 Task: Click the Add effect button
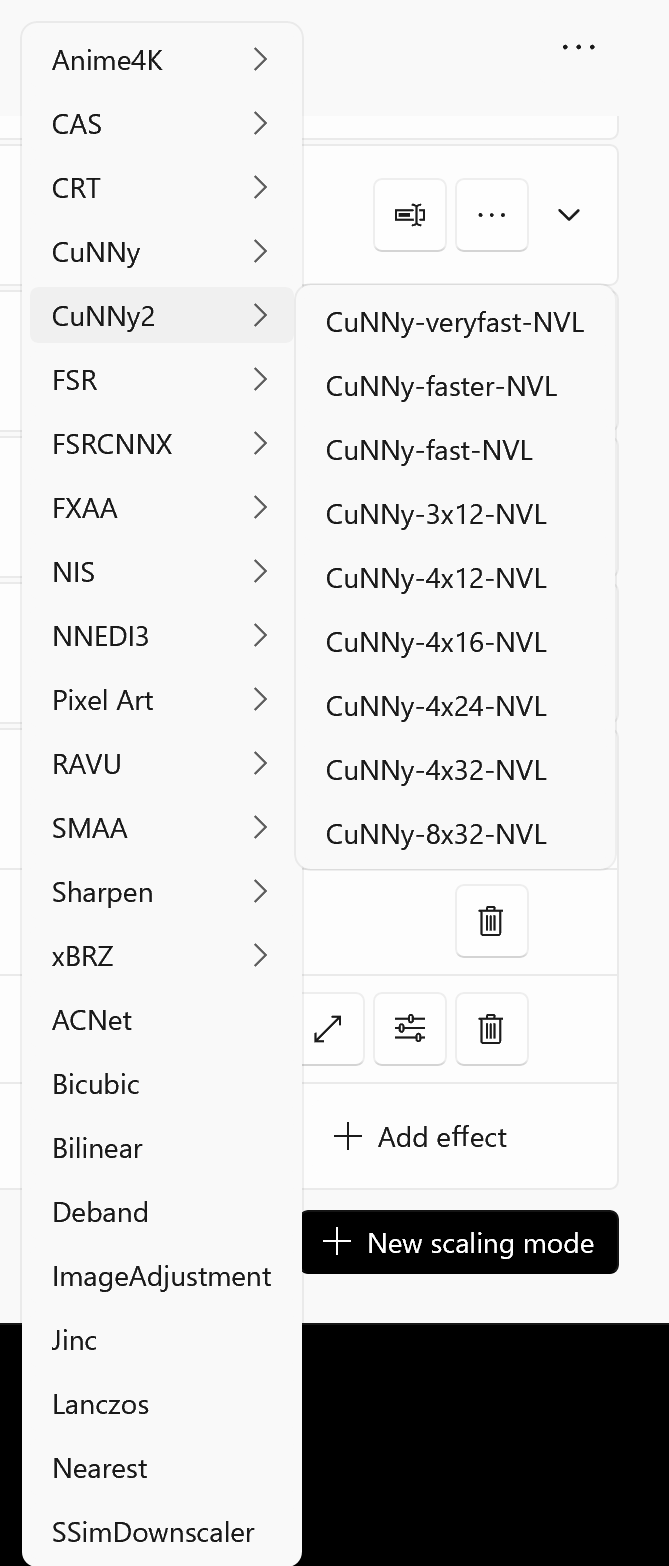coord(420,1137)
